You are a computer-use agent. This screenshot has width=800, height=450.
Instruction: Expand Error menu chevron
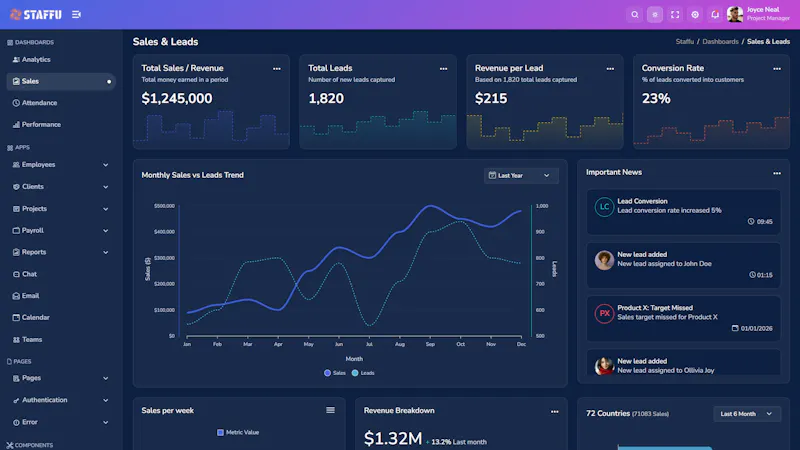tap(106, 422)
